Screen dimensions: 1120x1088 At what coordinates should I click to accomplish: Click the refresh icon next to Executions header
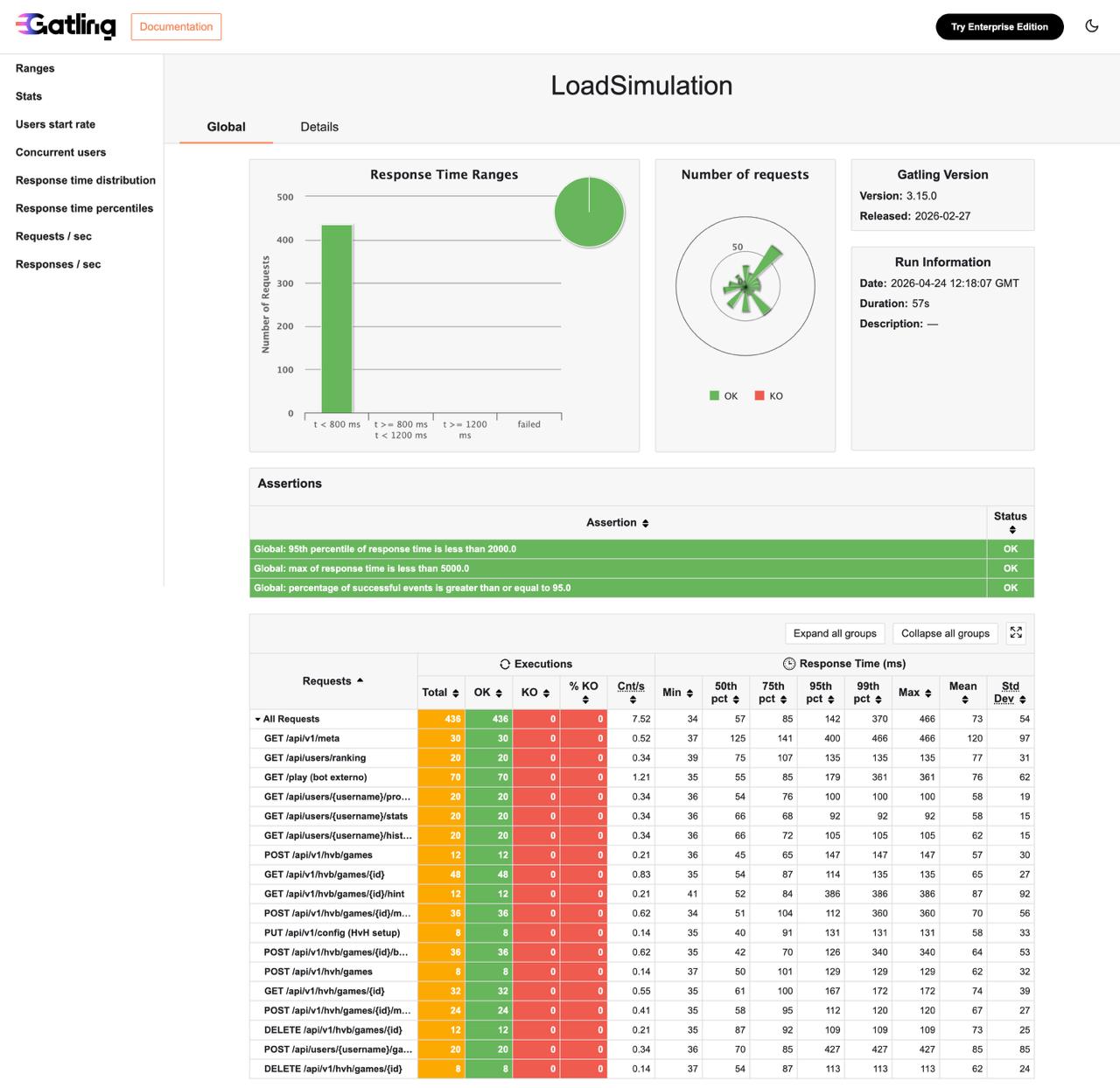click(505, 664)
